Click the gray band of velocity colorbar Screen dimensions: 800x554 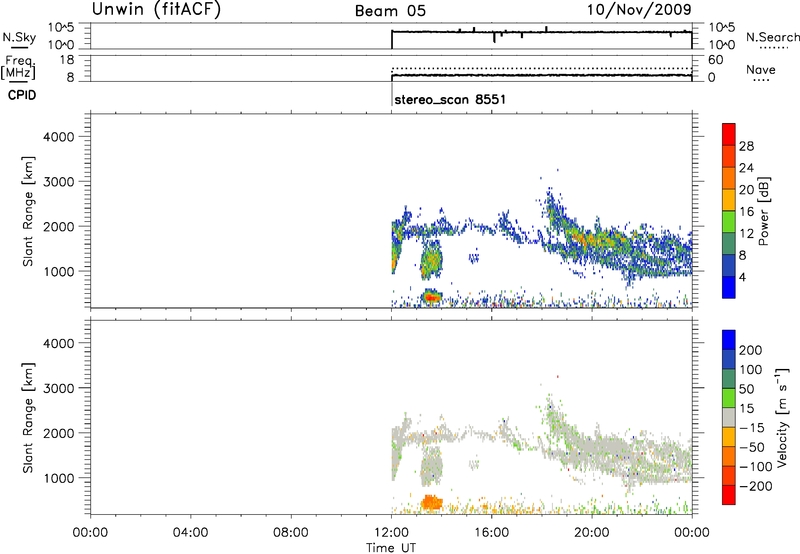[x=729, y=418]
